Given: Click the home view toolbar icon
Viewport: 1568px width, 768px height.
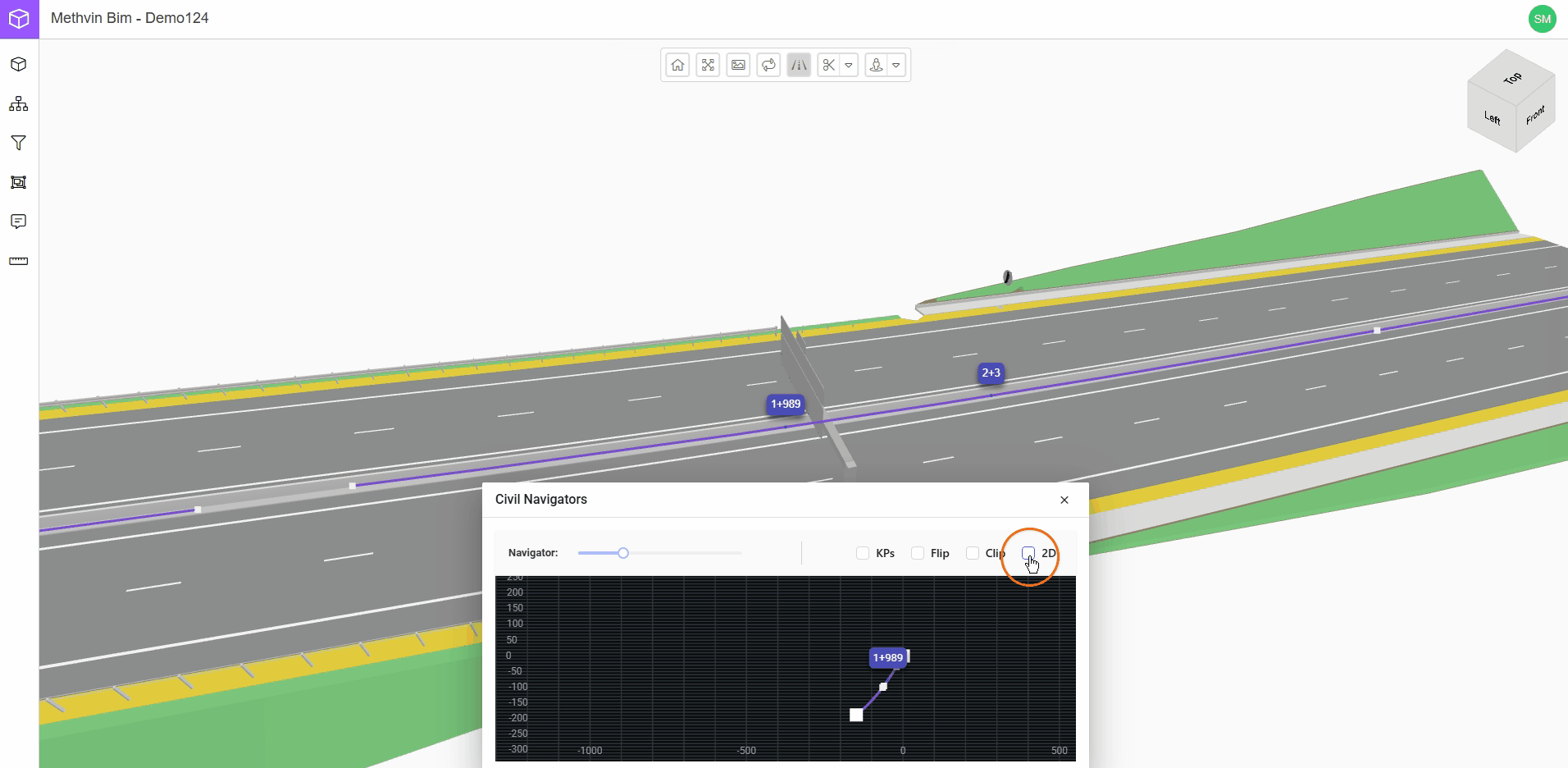Looking at the screenshot, I should pos(677,65).
